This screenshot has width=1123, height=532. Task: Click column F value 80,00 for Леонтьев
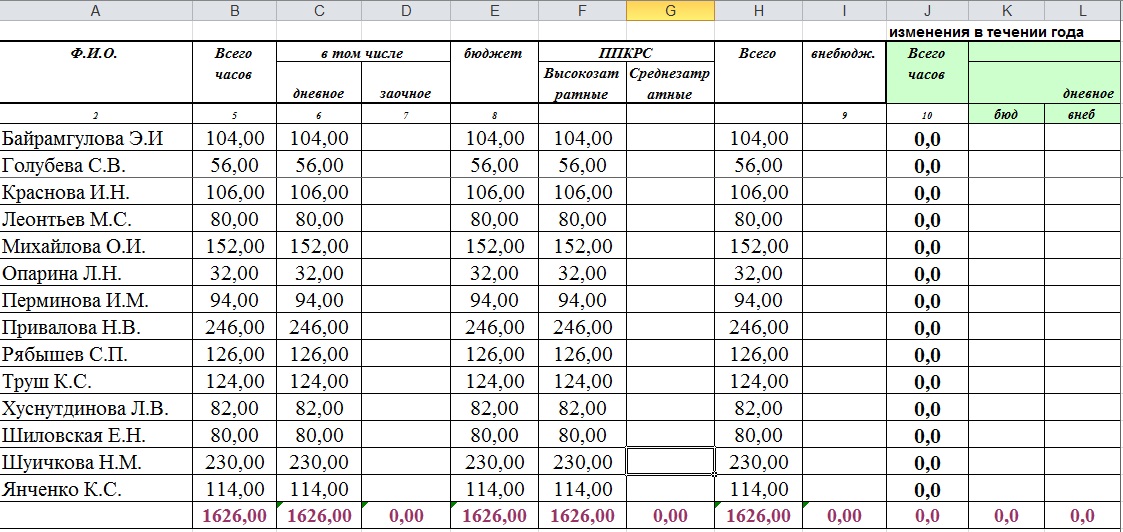point(582,219)
